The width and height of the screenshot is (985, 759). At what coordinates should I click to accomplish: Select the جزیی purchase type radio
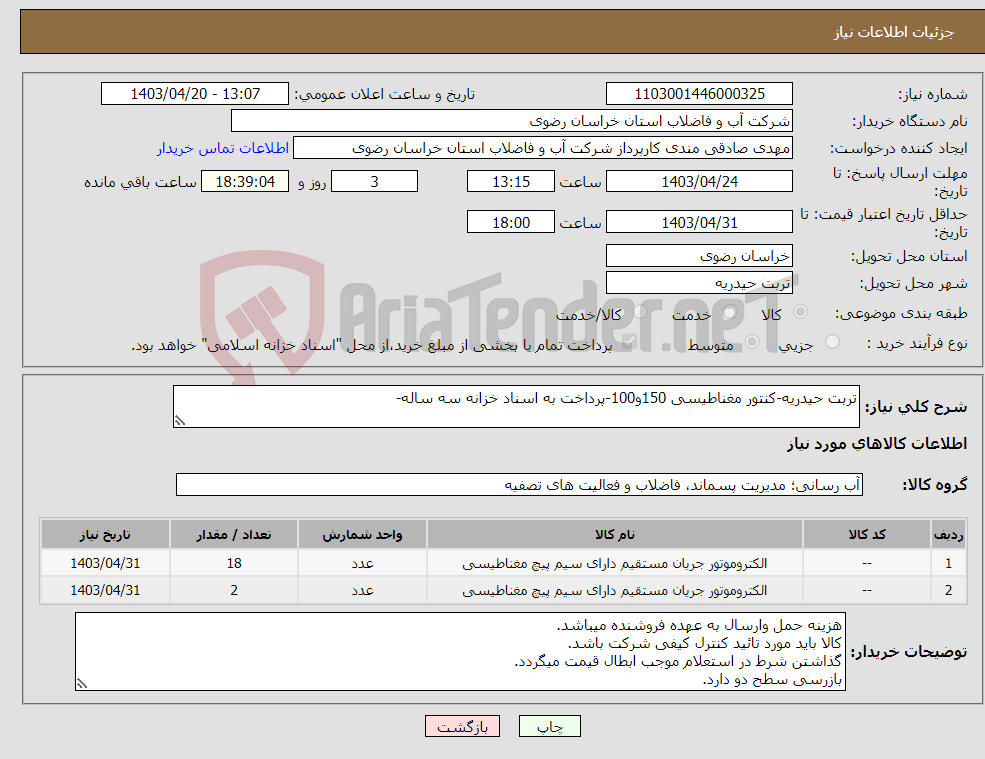point(832,342)
